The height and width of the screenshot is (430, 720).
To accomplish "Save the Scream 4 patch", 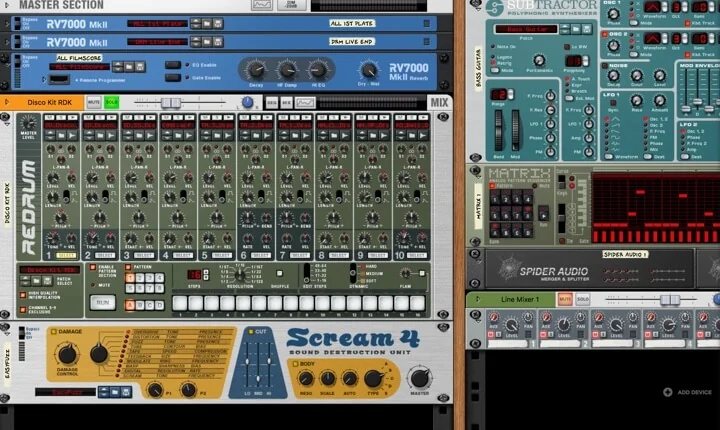I will [125, 392].
